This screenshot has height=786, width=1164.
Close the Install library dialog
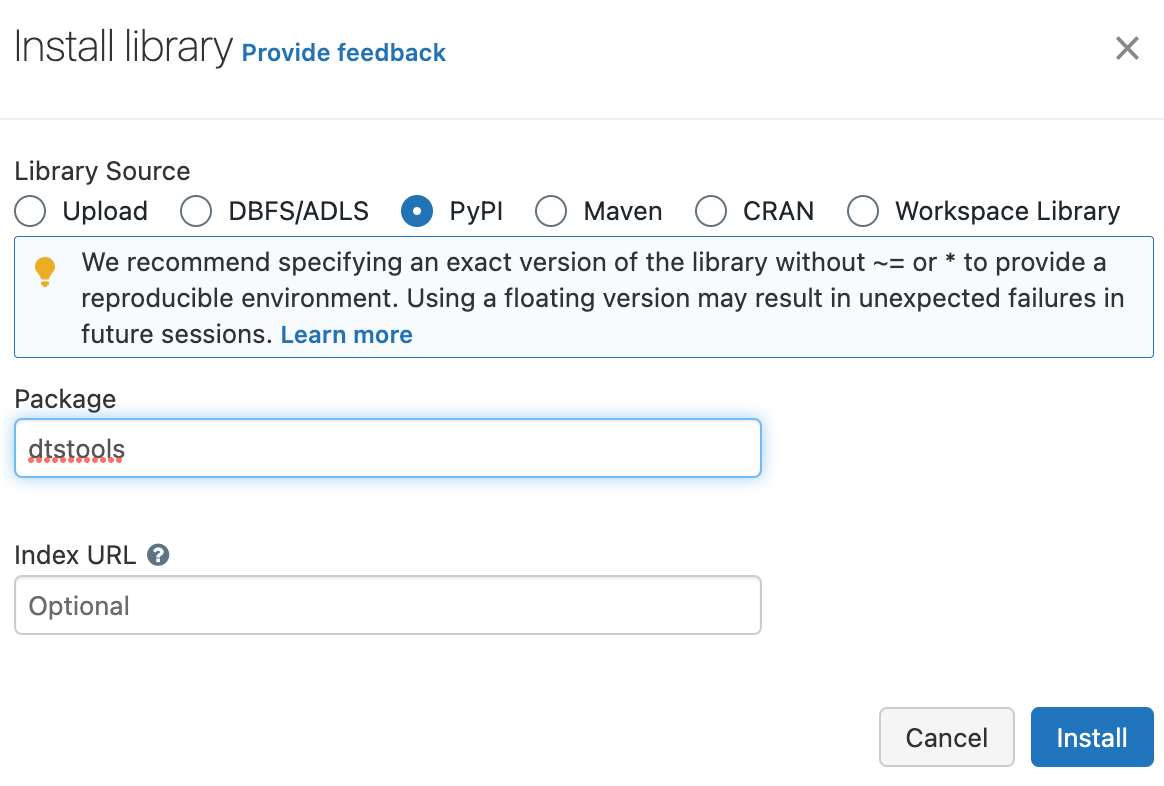coord(1127,49)
